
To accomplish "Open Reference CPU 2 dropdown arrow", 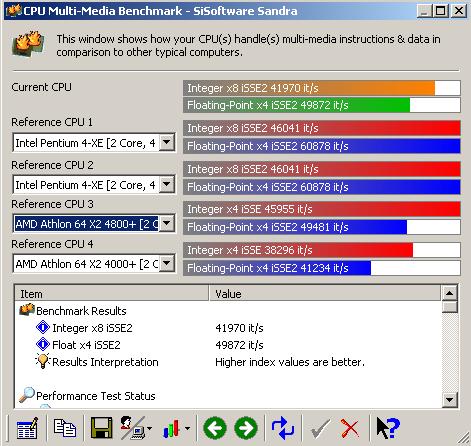I will (x=167, y=184).
